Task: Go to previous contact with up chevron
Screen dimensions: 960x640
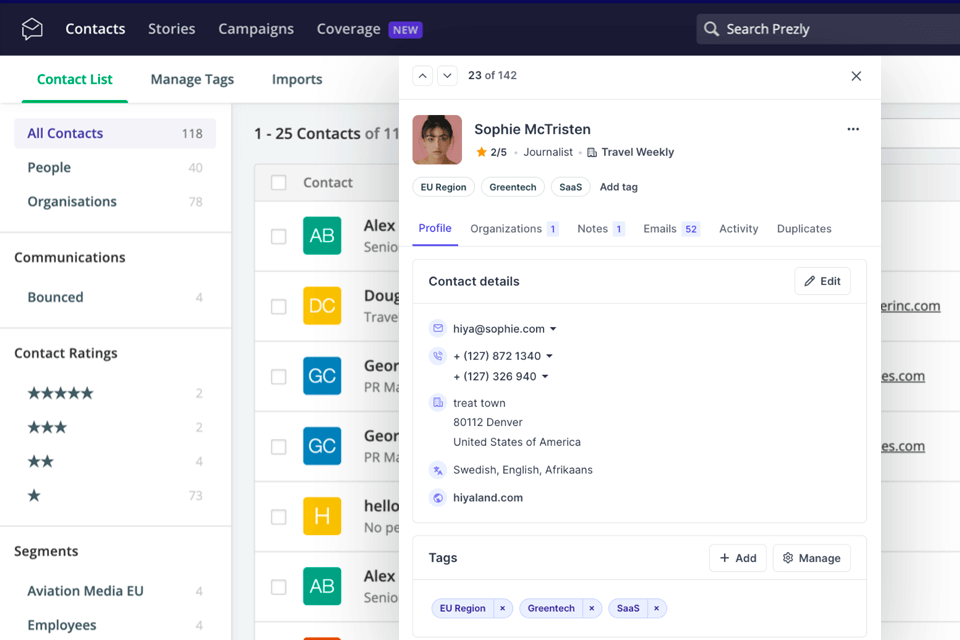Action: pos(422,76)
